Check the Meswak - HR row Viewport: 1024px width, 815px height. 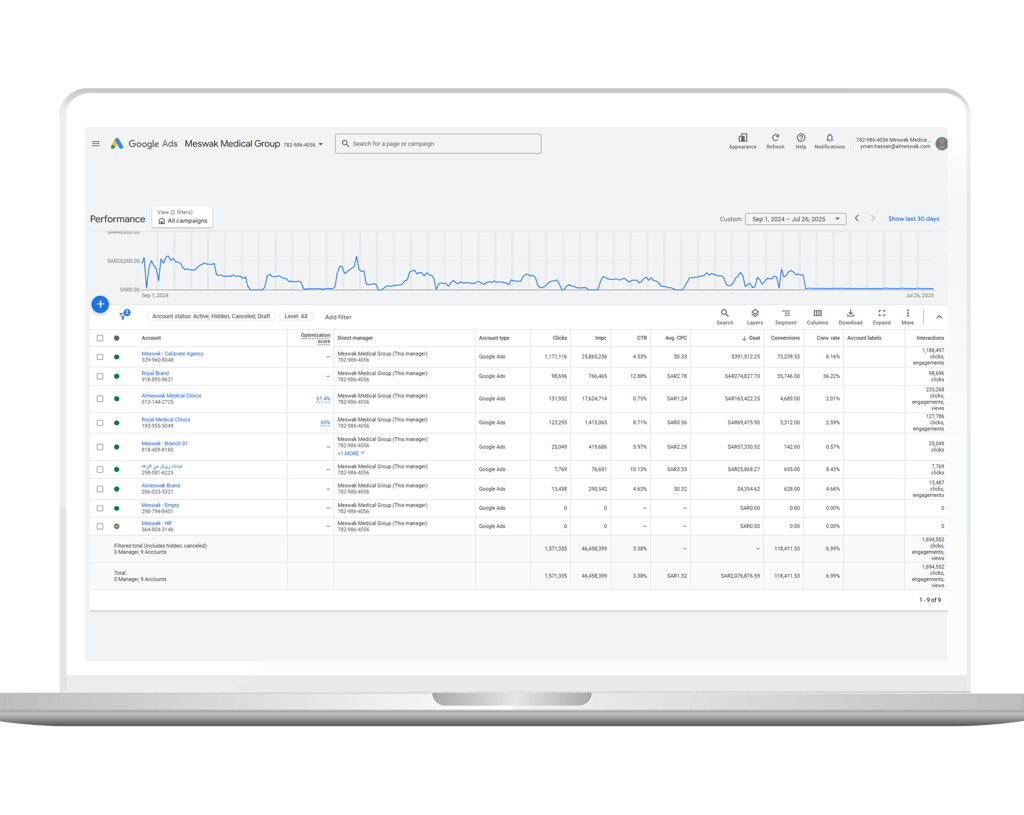click(100, 526)
